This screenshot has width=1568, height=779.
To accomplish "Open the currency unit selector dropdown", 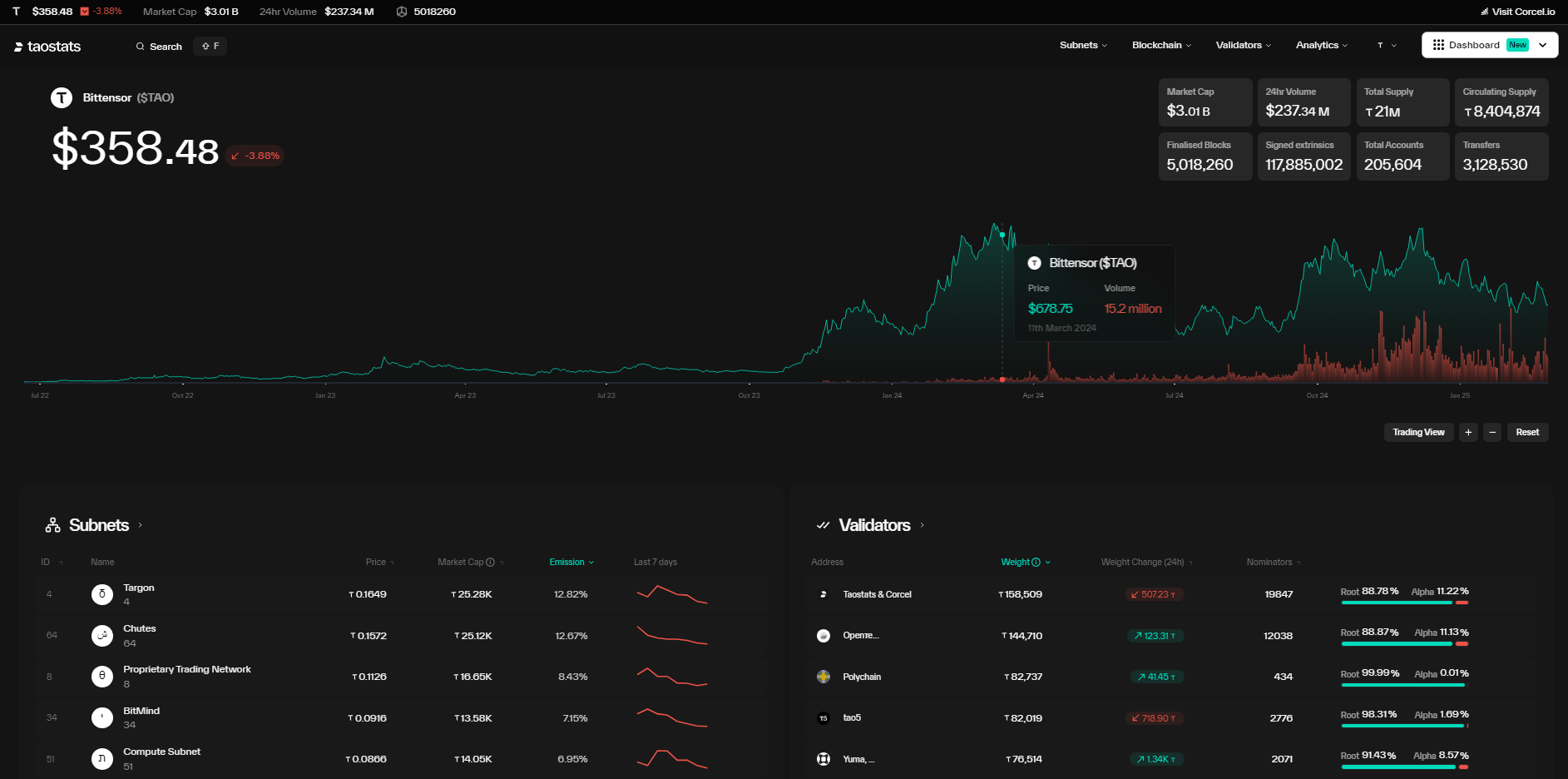I will 1386,45.
